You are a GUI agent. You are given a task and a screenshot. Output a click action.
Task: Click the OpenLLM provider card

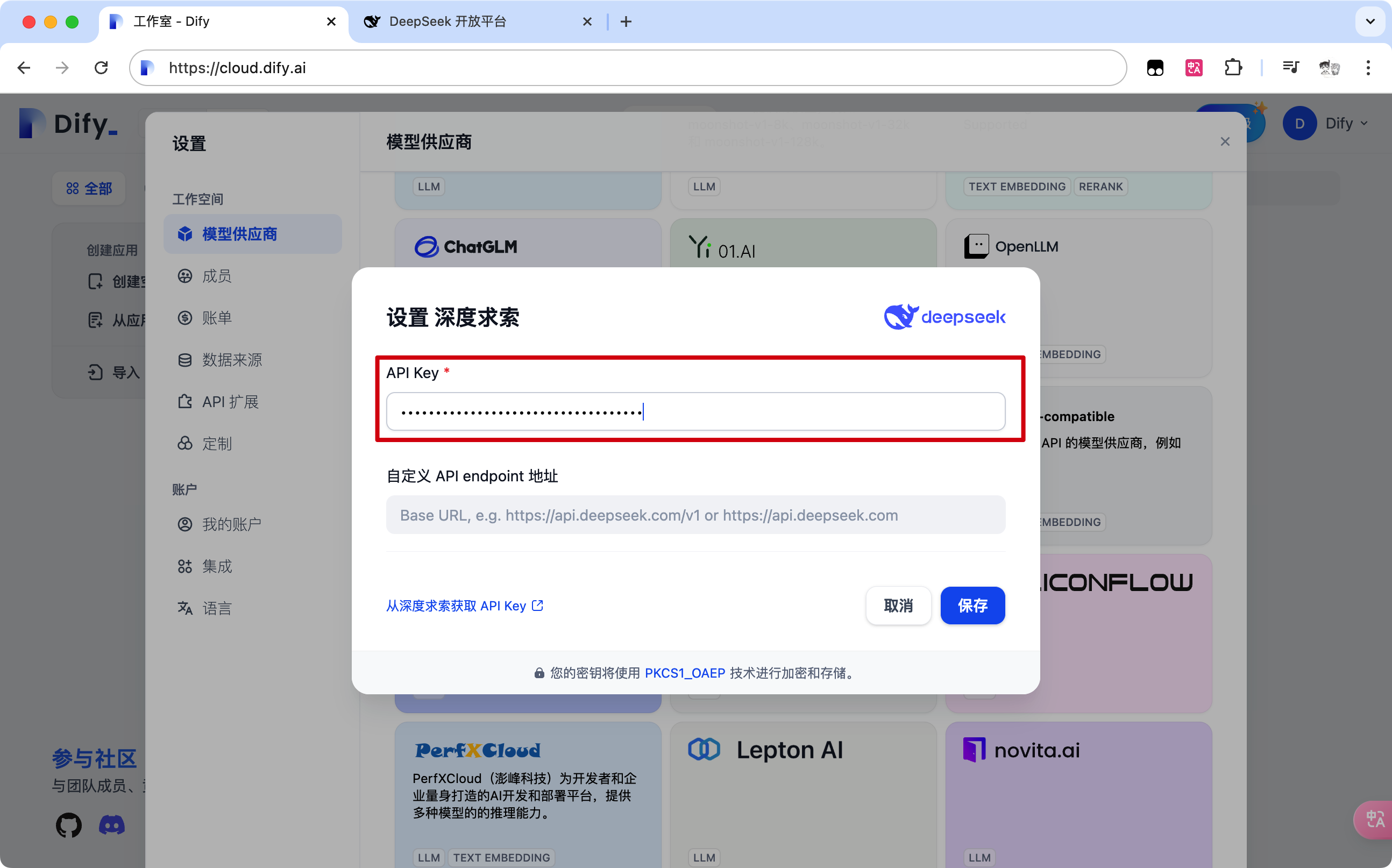pyautogui.click(x=1078, y=298)
